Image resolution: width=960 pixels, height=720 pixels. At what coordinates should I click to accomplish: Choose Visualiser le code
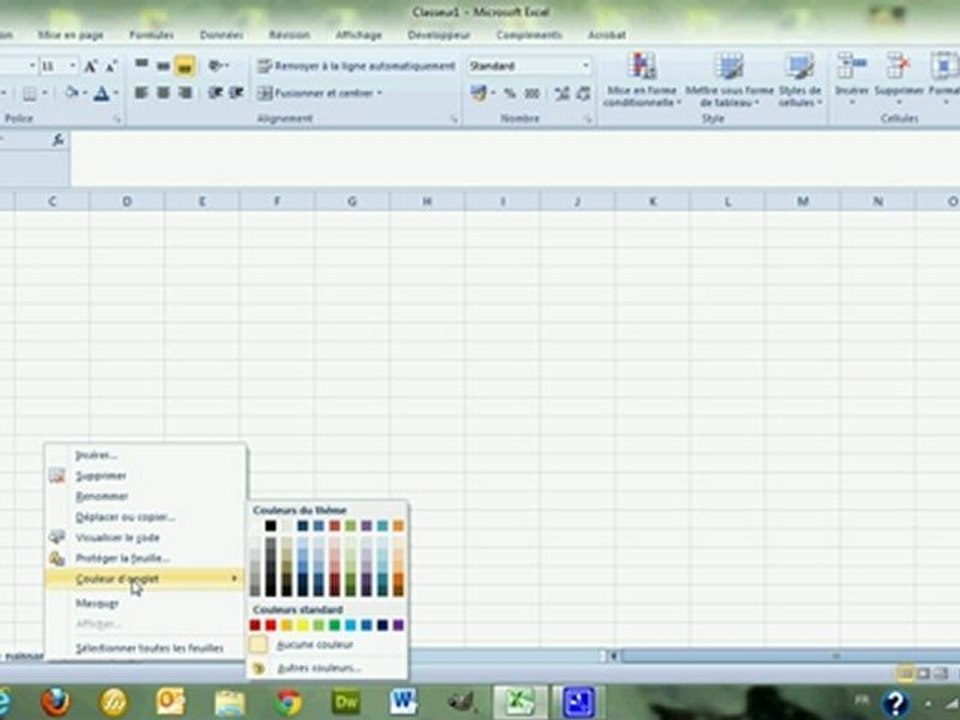(x=145, y=538)
